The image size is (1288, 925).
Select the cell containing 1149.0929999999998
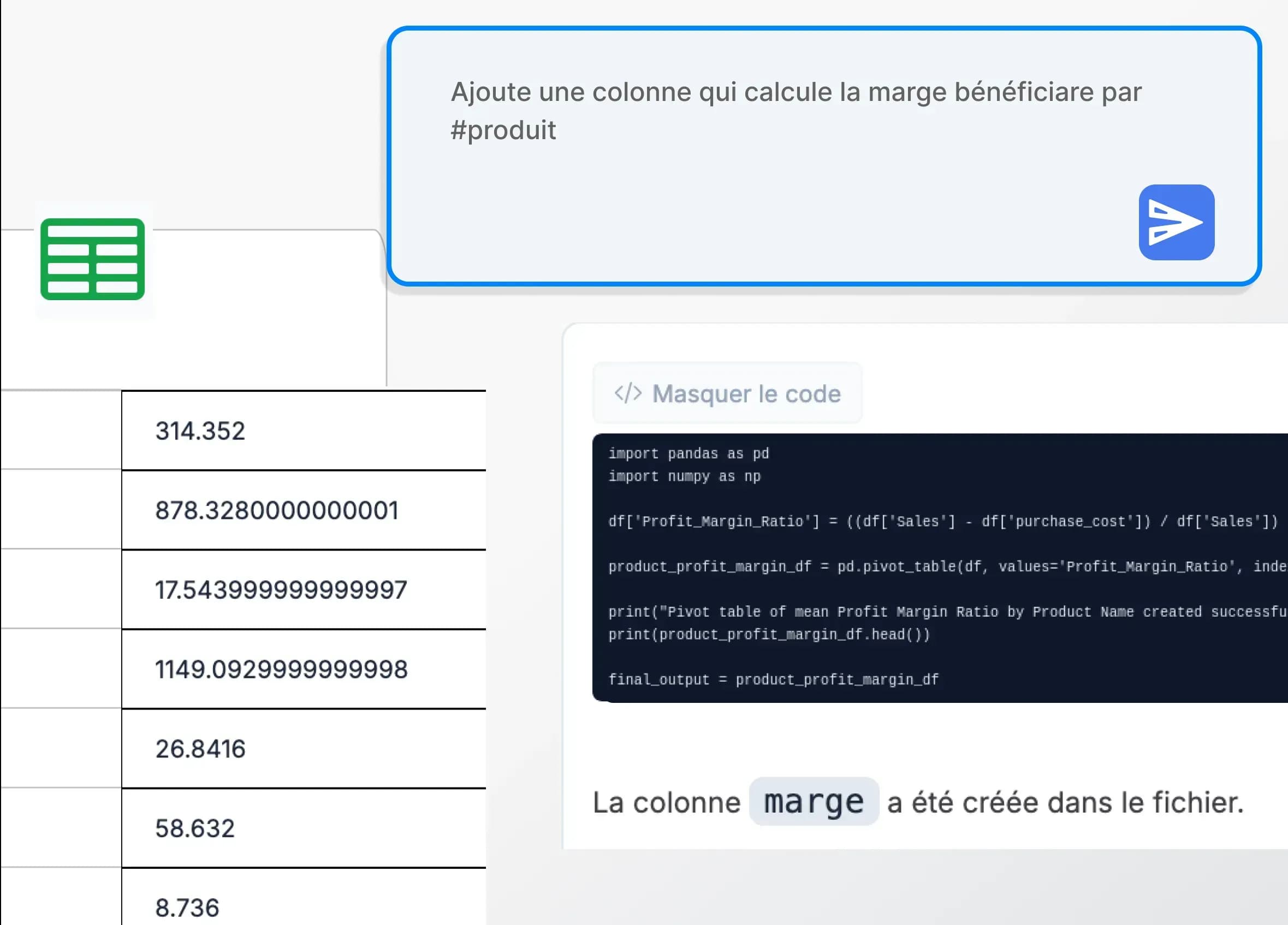pos(304,669)
